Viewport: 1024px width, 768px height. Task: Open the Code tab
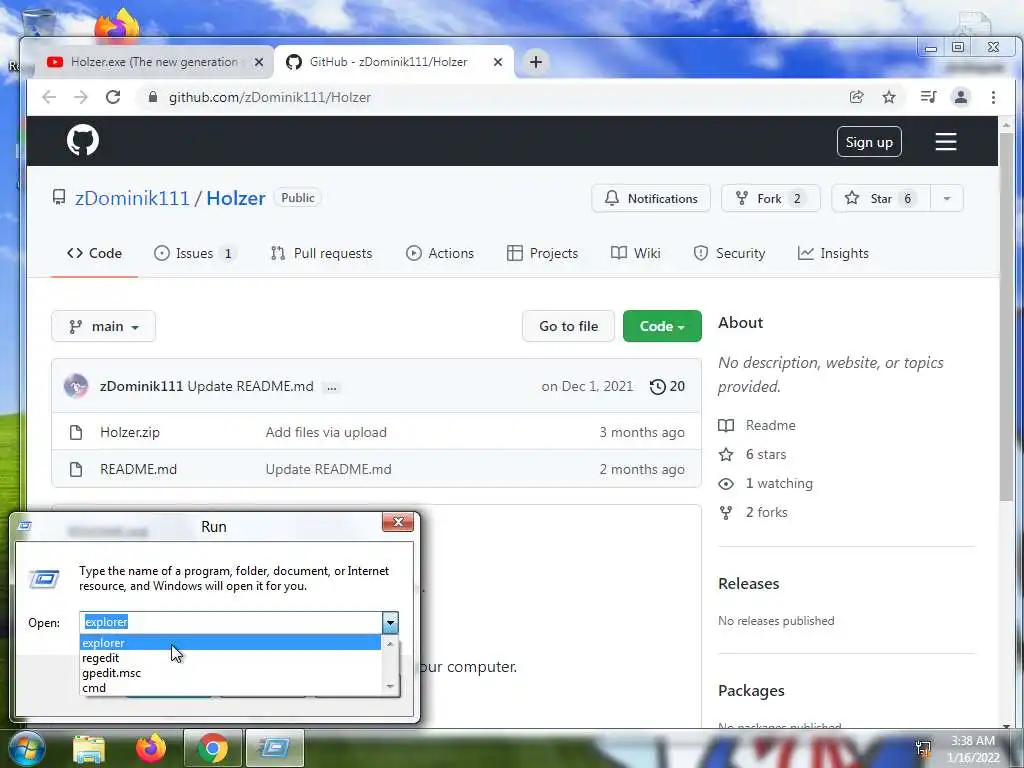[95, 253]
